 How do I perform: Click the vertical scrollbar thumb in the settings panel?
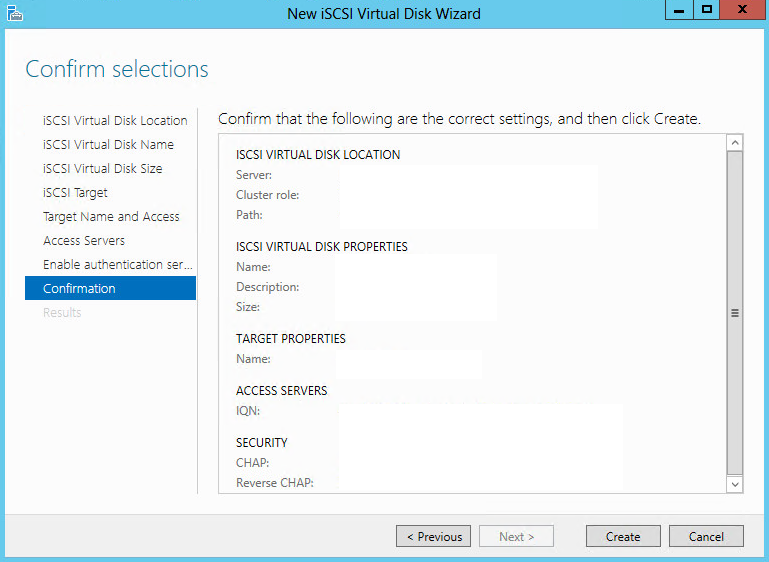pyautogui.click(x=735, y=312)
